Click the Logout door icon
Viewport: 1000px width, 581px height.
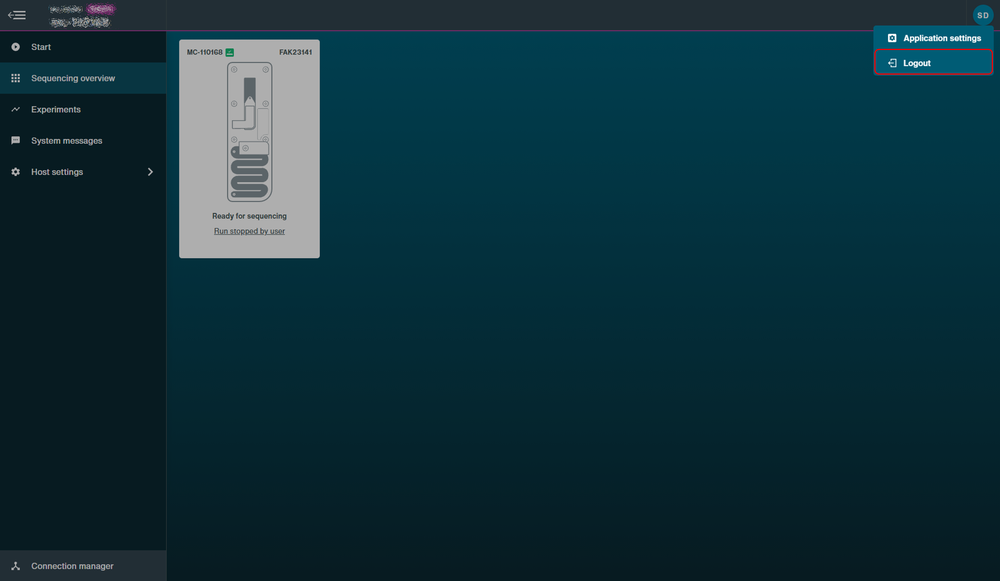coord(892,63)
